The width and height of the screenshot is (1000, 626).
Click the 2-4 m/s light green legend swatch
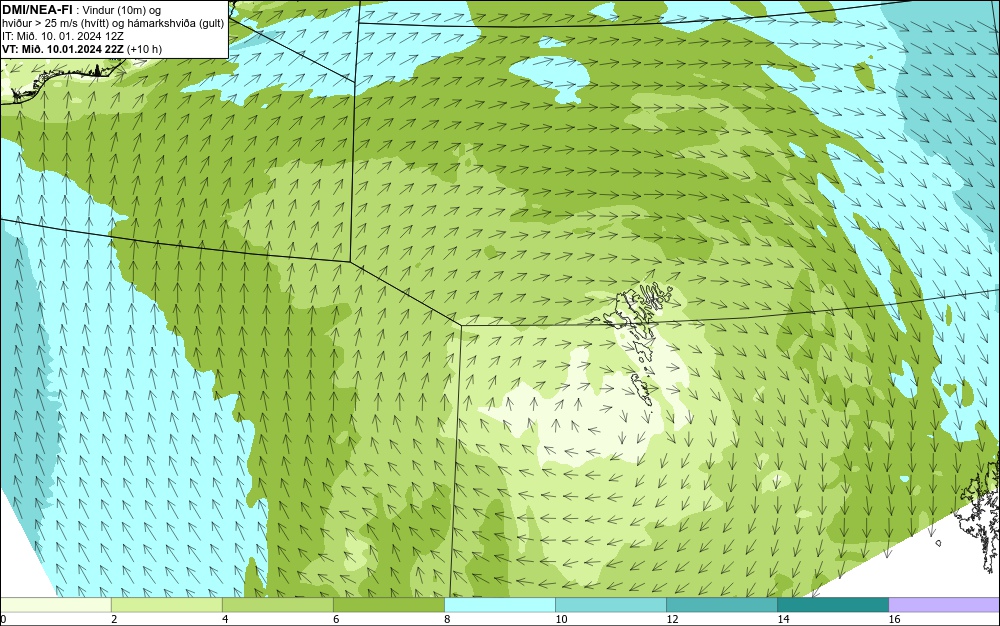[x=166, y=605]
